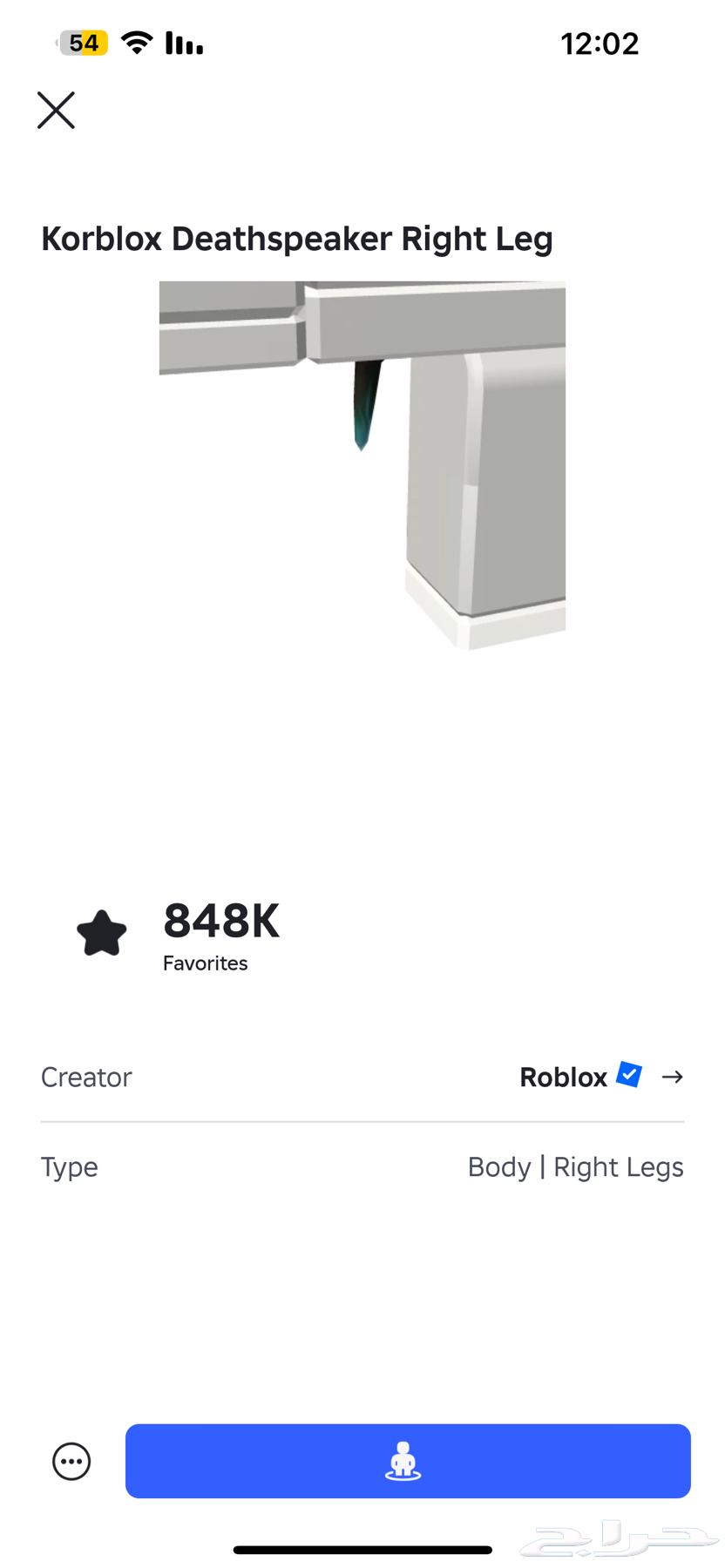Open the Roblox creator profile link
Screen dimensions: 725x1568
pos(563,1078)
